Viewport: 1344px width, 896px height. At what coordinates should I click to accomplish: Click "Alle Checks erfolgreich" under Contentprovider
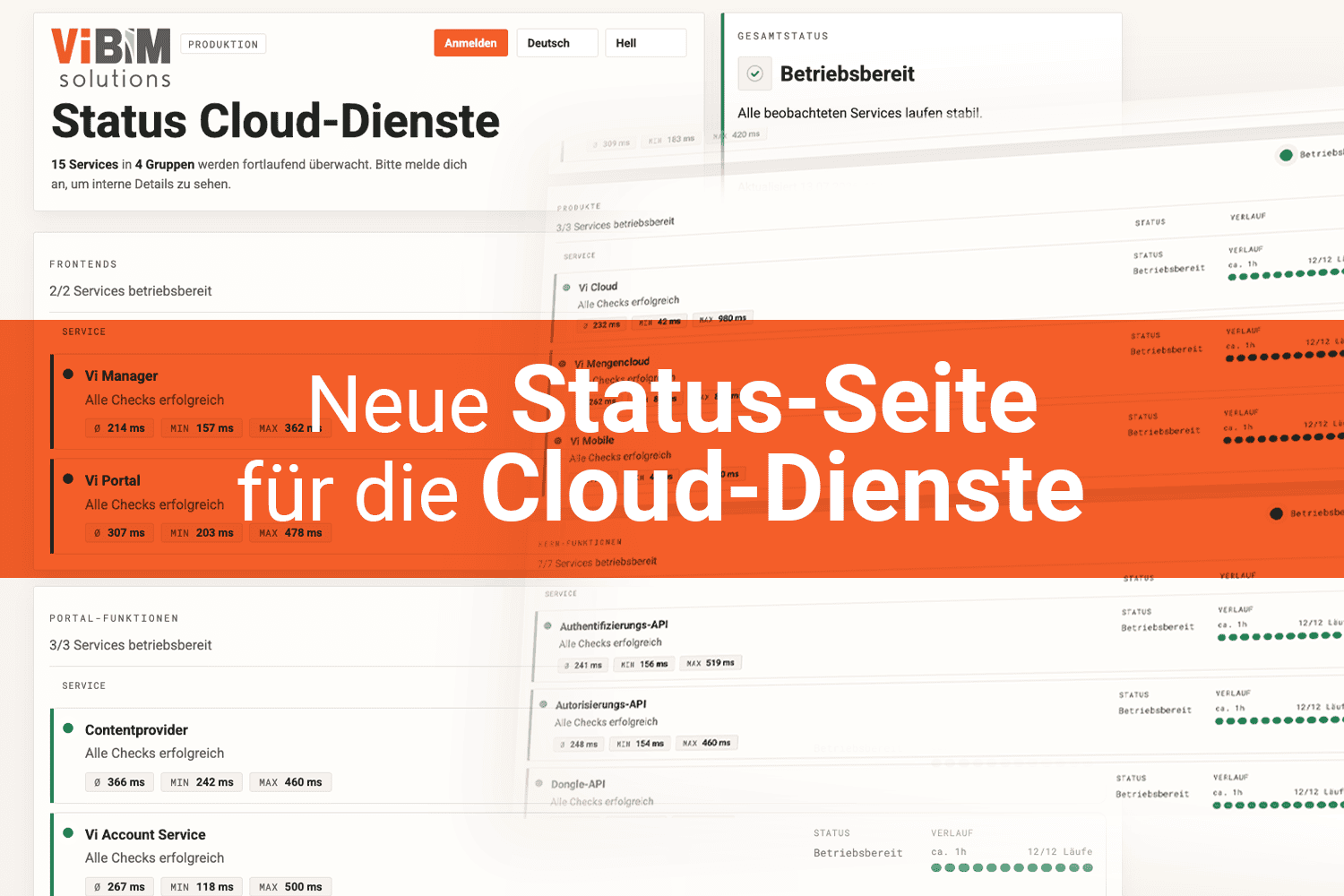tap(155, 754)
